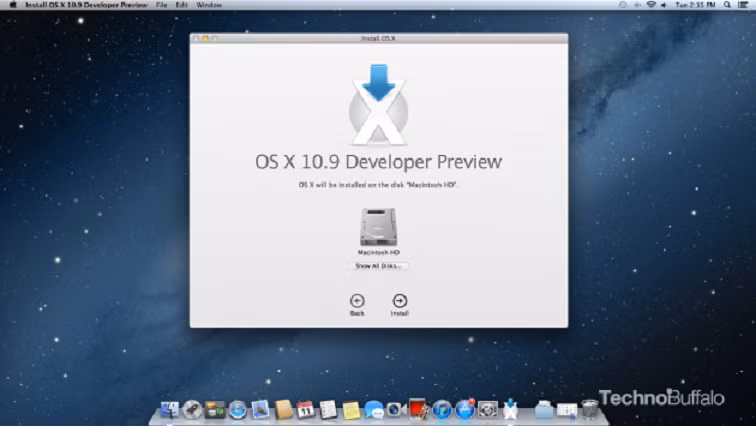Open Spotlight search magnifier
The width and height of the screenshot is (756, 426).
tap(727, 5)
